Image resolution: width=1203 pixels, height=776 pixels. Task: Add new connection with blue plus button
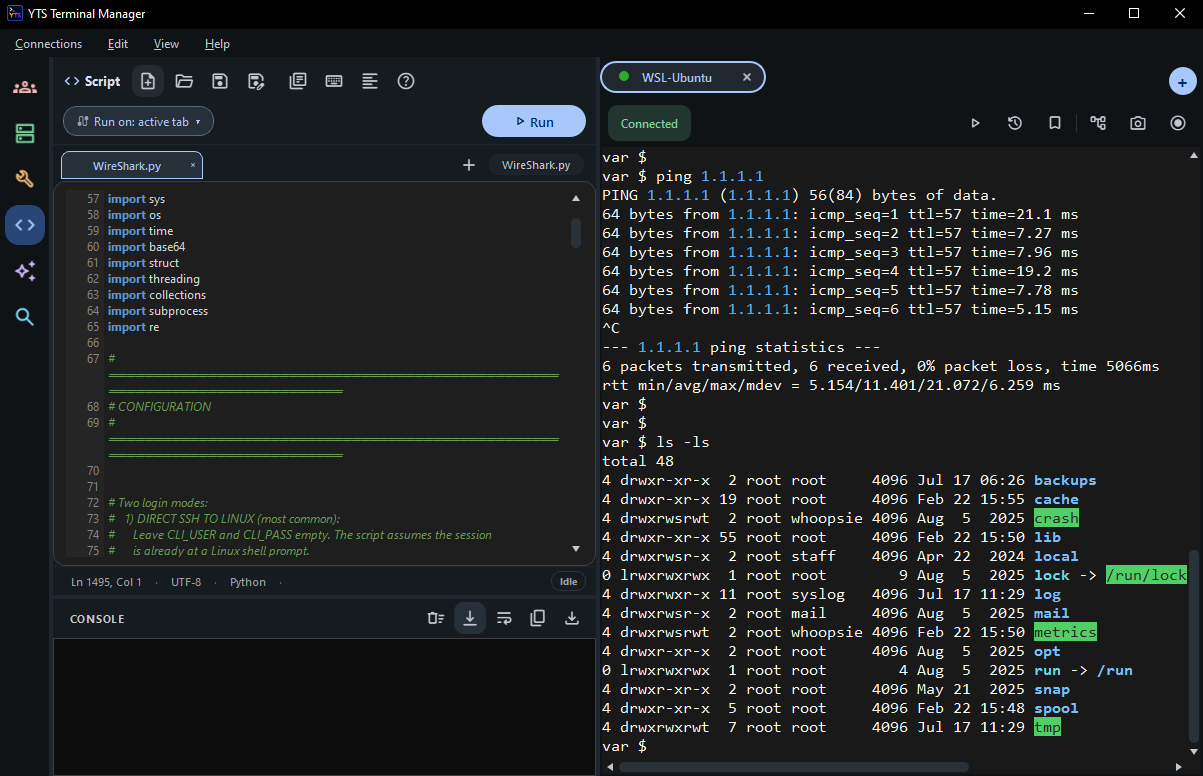coord(1182,82)
